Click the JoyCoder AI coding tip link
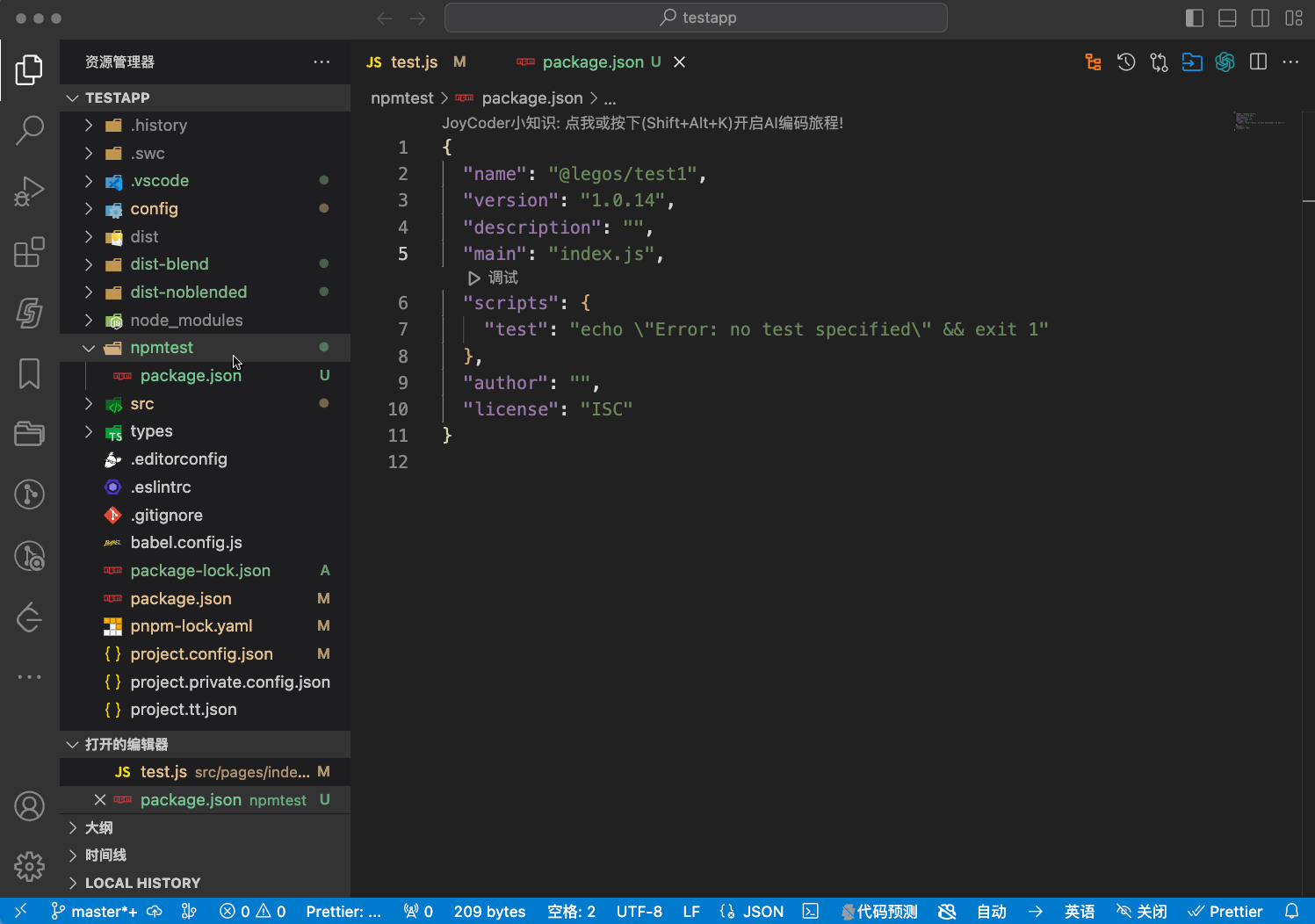This screenshot has width=1315, height=924. pos(642,123)
